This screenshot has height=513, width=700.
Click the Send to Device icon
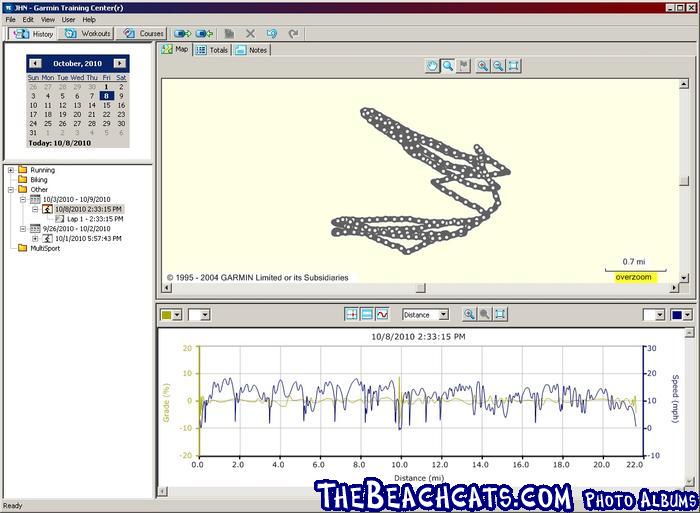click(x=182, y=33)
